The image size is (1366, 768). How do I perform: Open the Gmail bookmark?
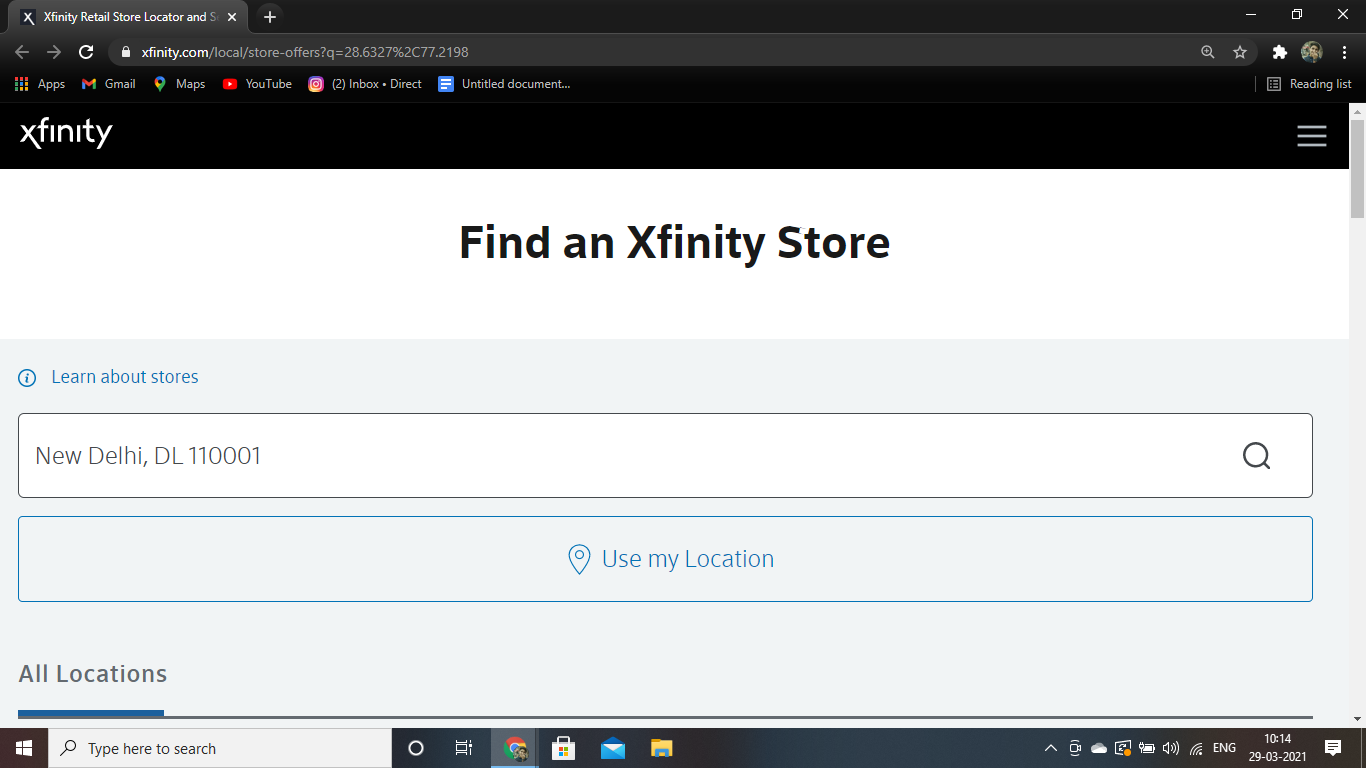[x=108, y=84]
